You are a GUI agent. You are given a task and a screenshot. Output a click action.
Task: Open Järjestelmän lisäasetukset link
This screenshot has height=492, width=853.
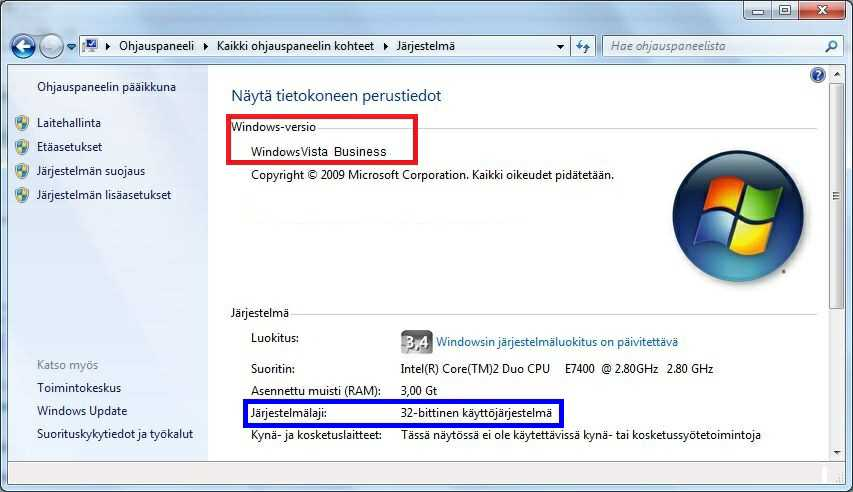point(104,195)
